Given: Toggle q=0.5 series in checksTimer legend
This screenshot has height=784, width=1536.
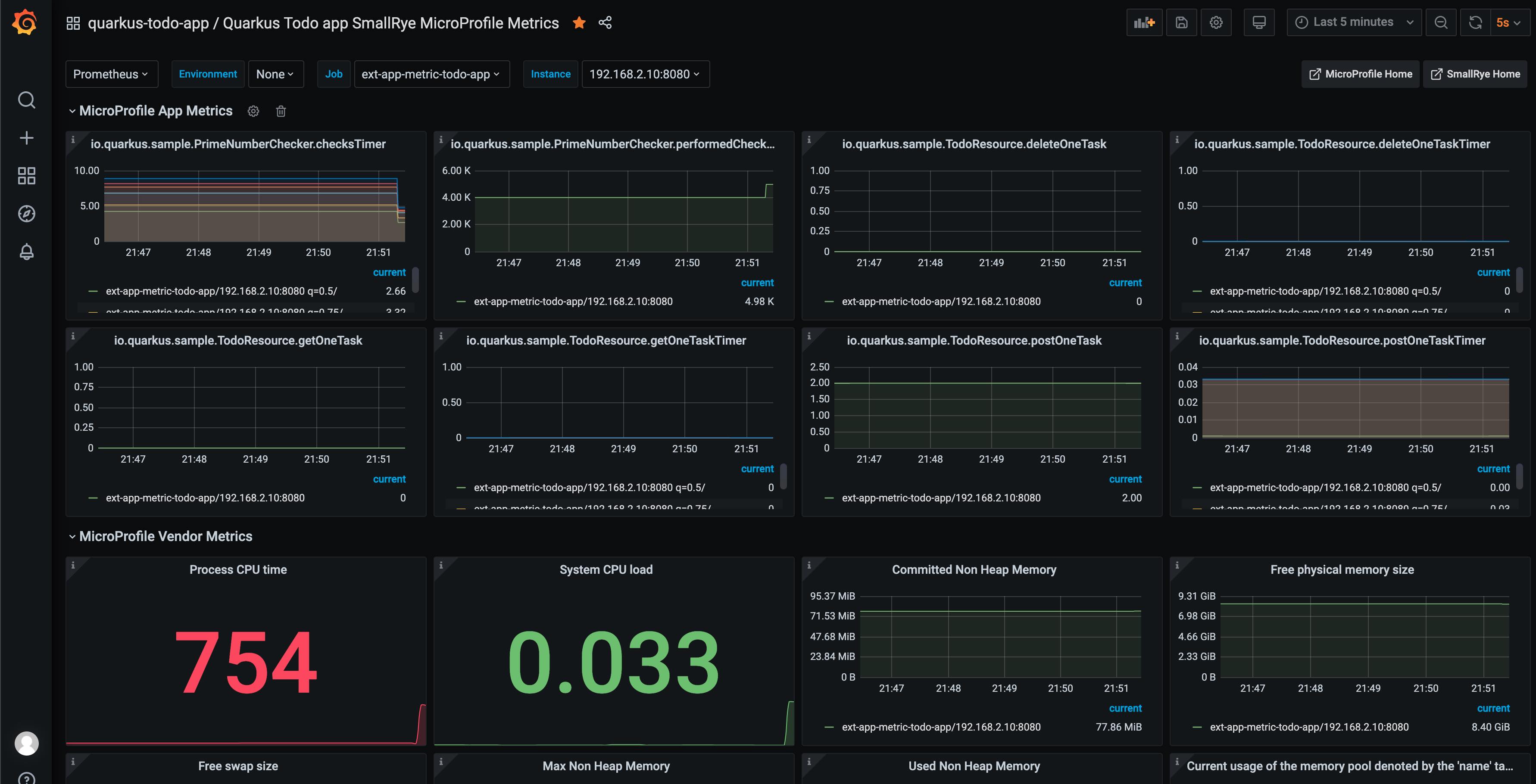Looking at the screenshot, I should tap(221, 291).
